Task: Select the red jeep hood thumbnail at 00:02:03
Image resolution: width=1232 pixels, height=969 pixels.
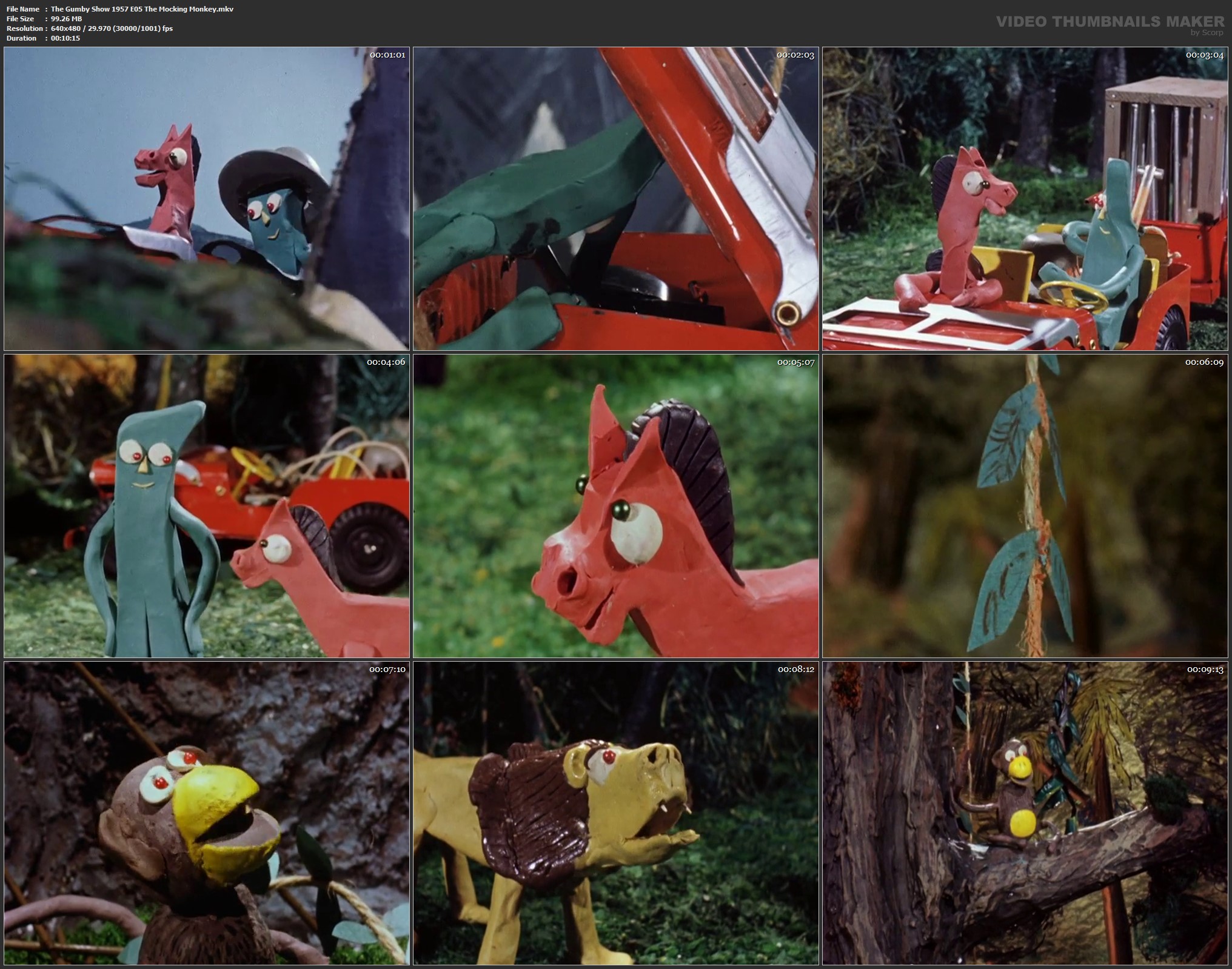Action: coord(615,199)
